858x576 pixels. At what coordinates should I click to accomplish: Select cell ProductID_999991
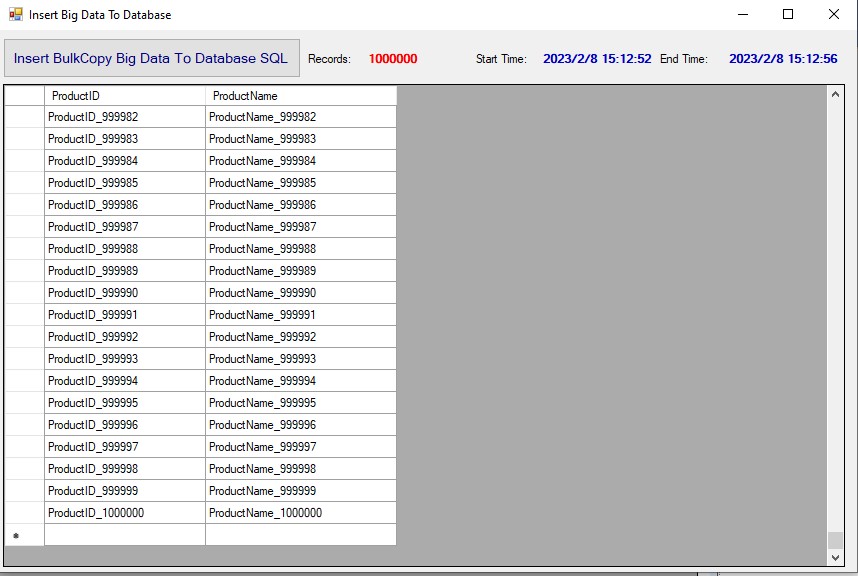click(x=125, y=315)
